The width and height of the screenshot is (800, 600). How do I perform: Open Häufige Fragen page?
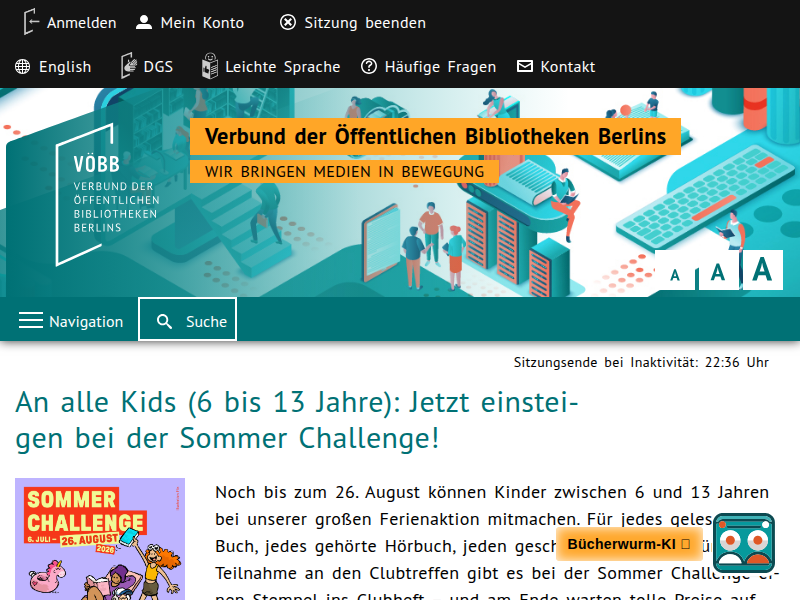point(440,67)
